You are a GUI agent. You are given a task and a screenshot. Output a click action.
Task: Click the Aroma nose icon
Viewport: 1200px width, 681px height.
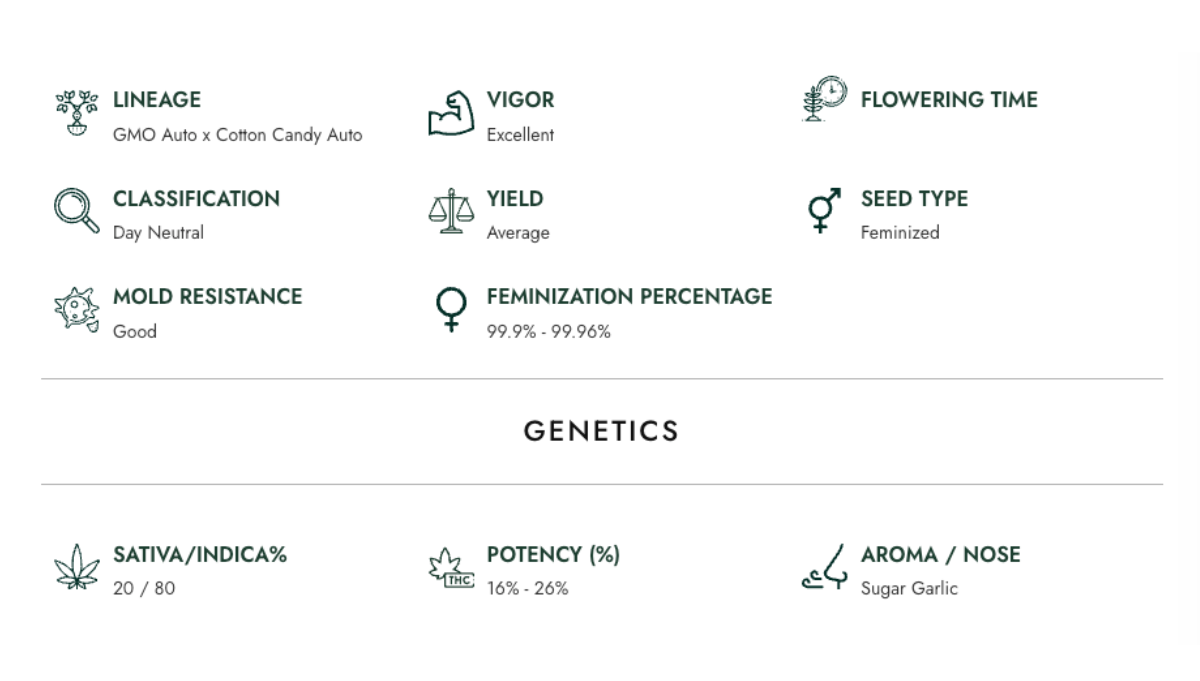coord(825,567)
